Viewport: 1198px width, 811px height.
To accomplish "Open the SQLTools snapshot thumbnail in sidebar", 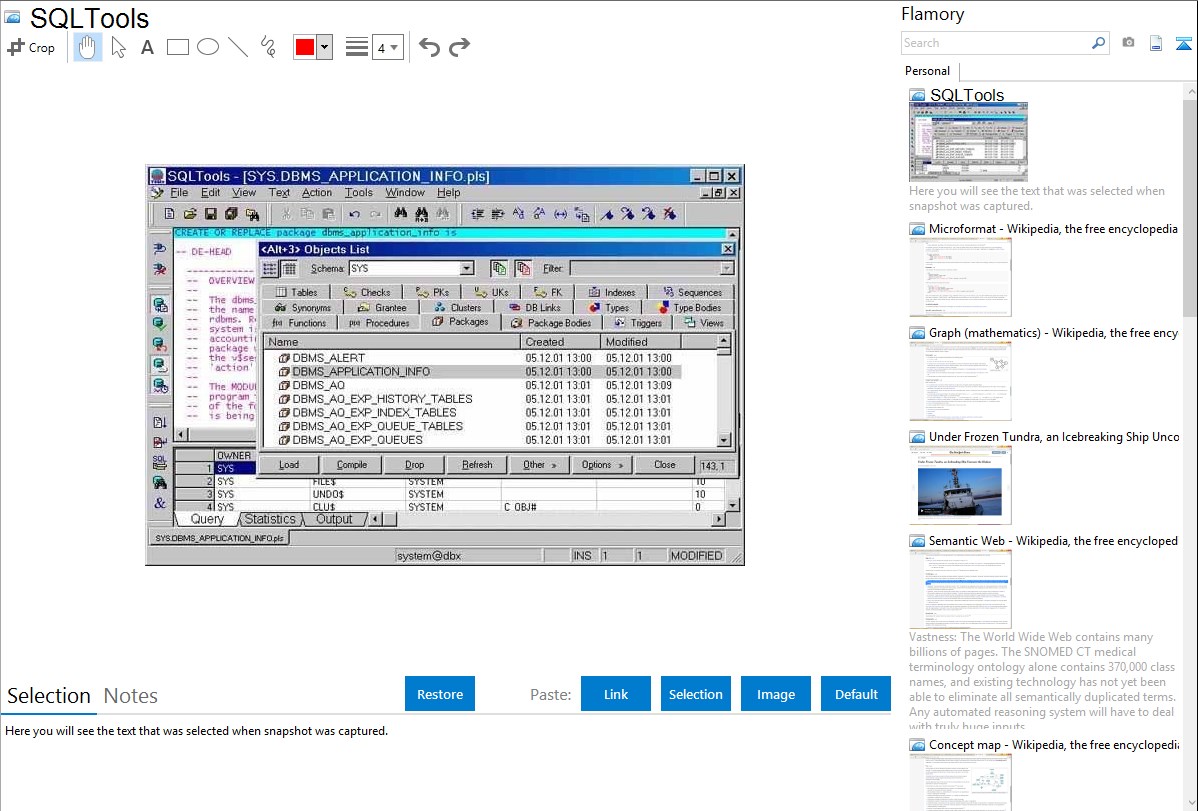I will pos(968,142).
